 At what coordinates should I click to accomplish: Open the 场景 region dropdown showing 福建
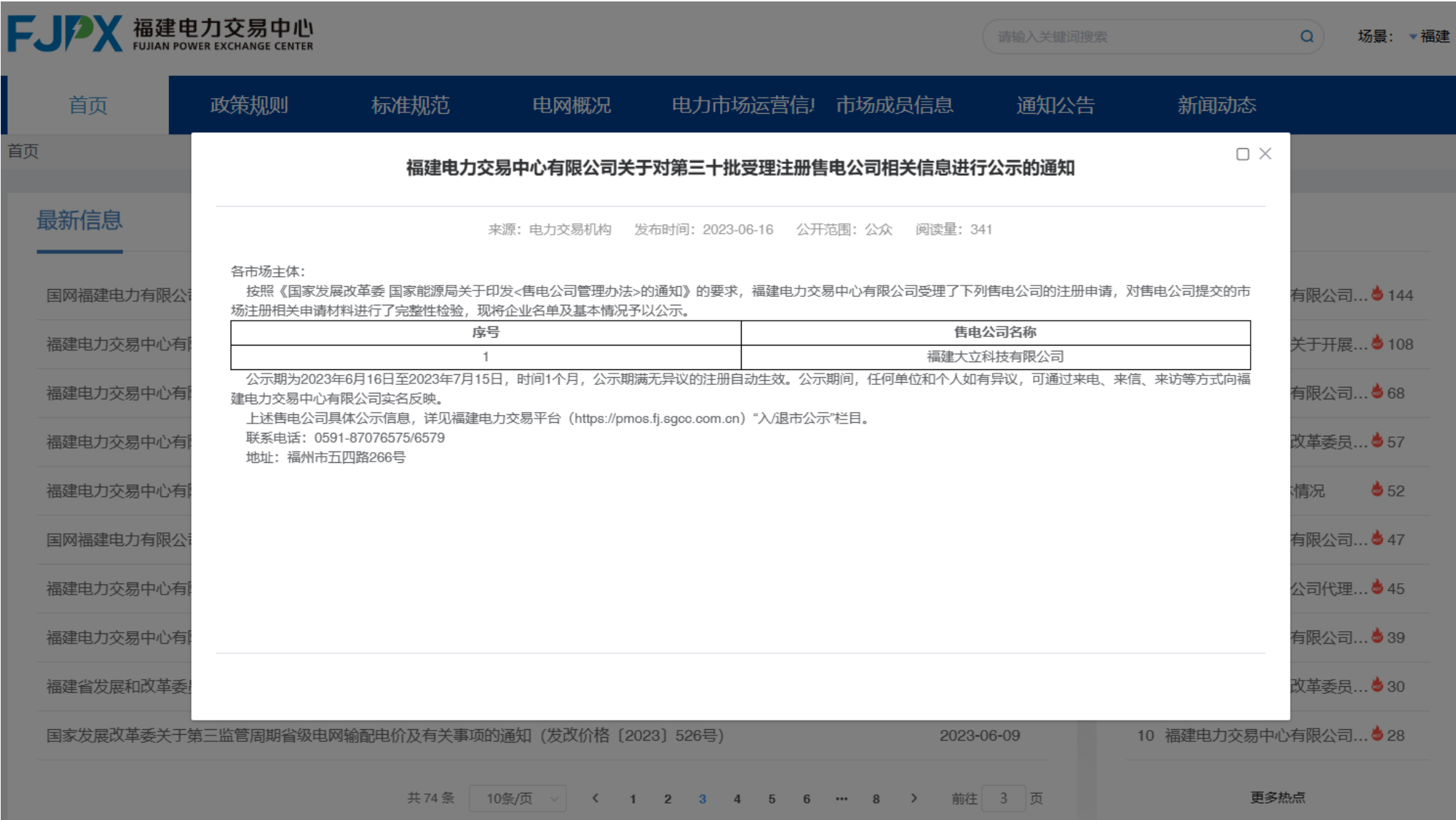point(1429,36)
